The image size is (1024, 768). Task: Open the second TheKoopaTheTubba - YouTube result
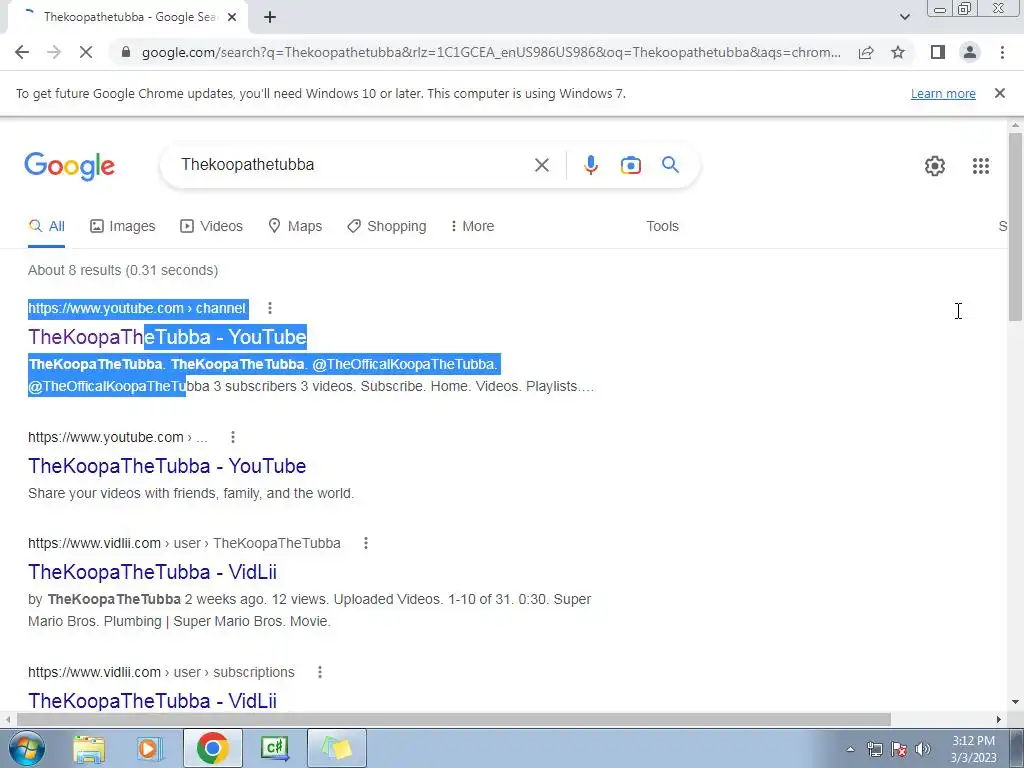point(167,466)
